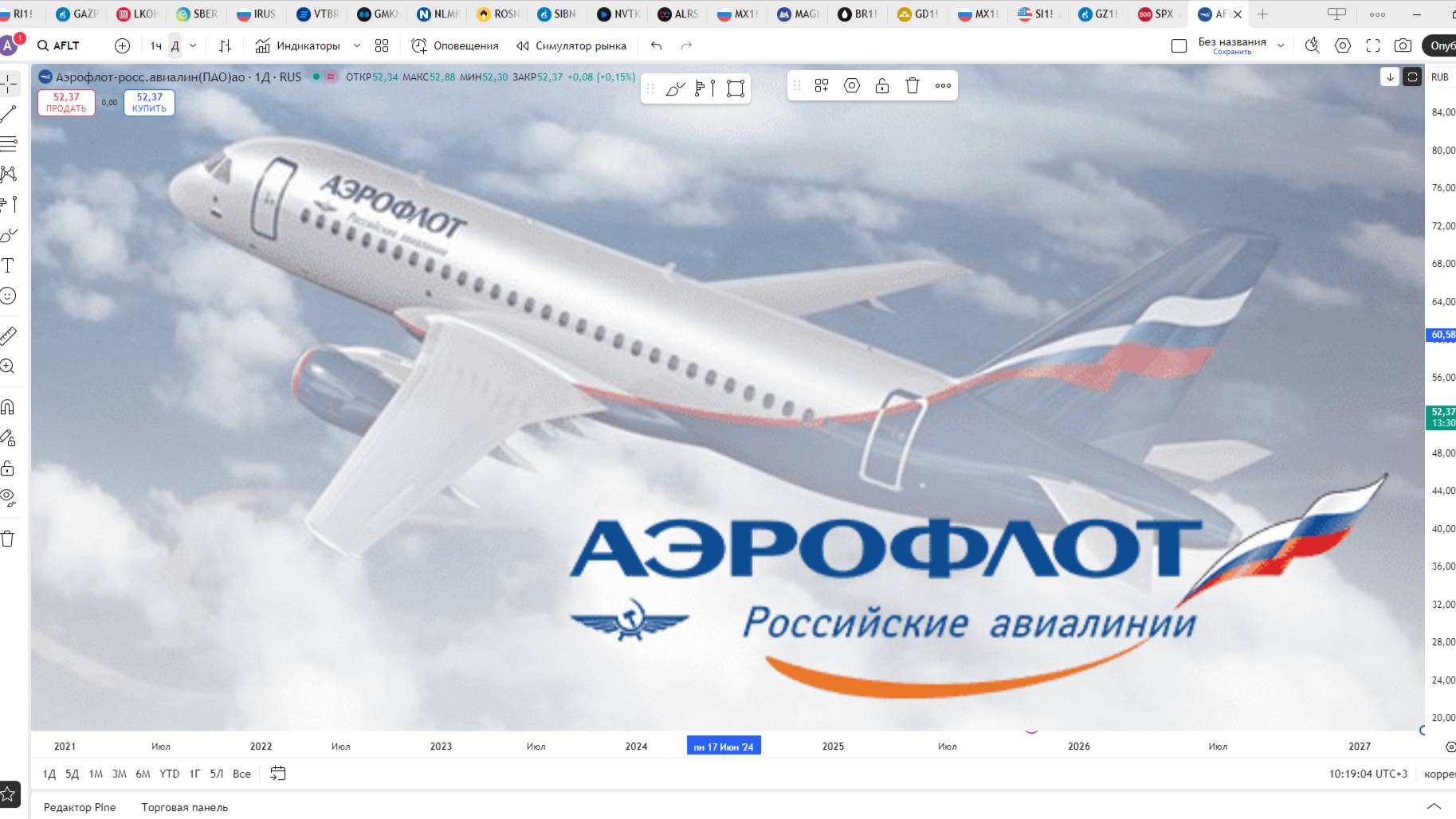
Task: Open the Торговая панель tab
Action: [185, 807]
